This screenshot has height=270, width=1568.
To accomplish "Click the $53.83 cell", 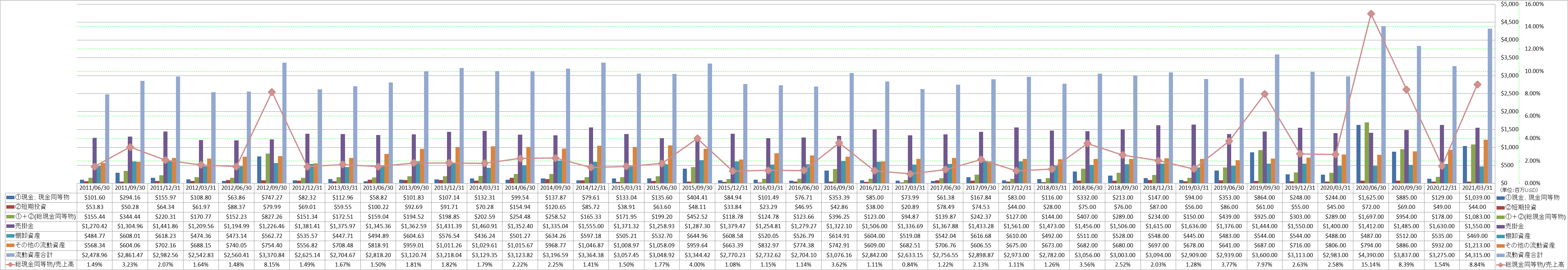I will (x=94, y=207).
